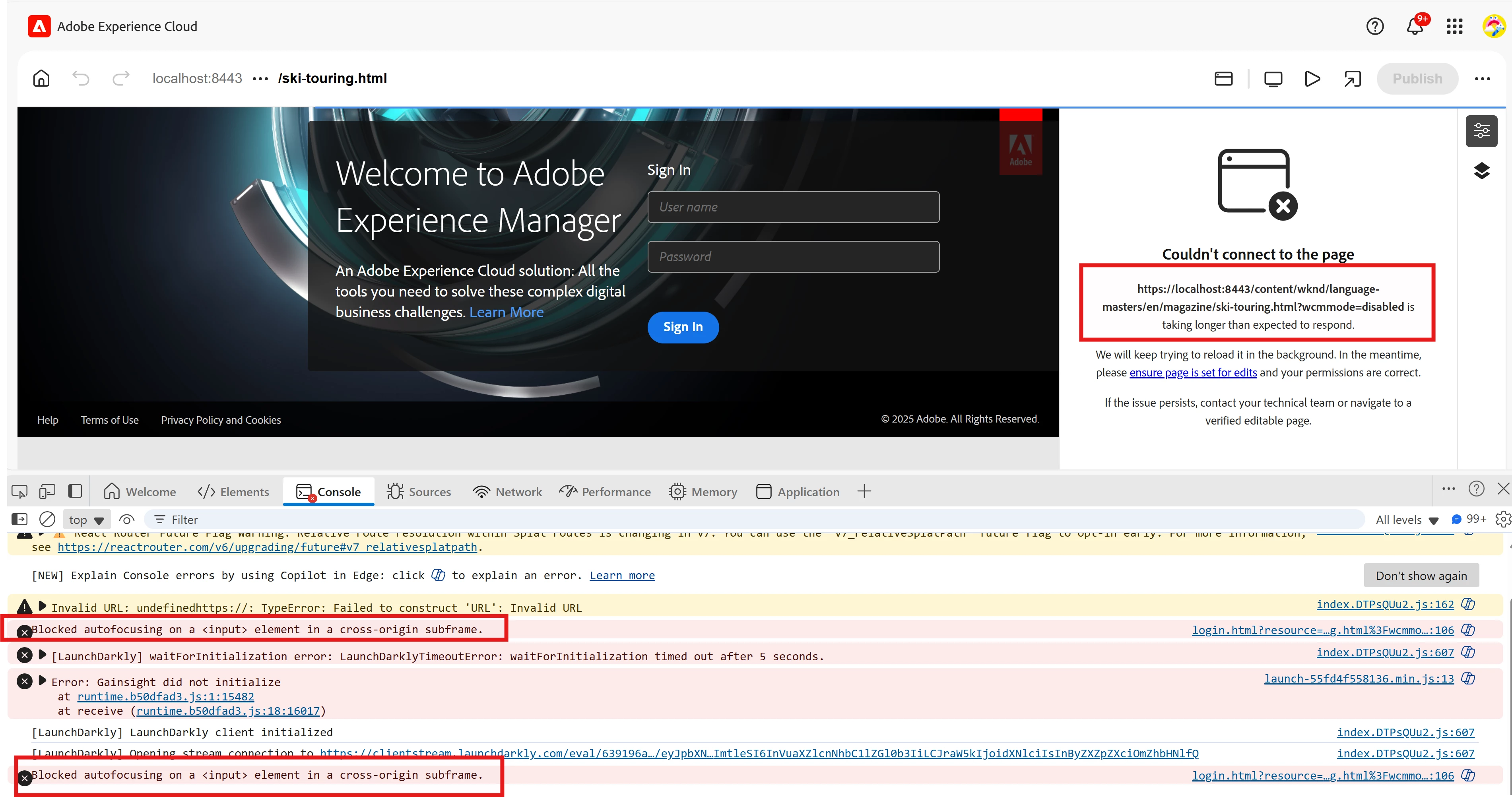Click the home icon in editor toolbar
The image size is (1512, 797).
tap(41, 78)
